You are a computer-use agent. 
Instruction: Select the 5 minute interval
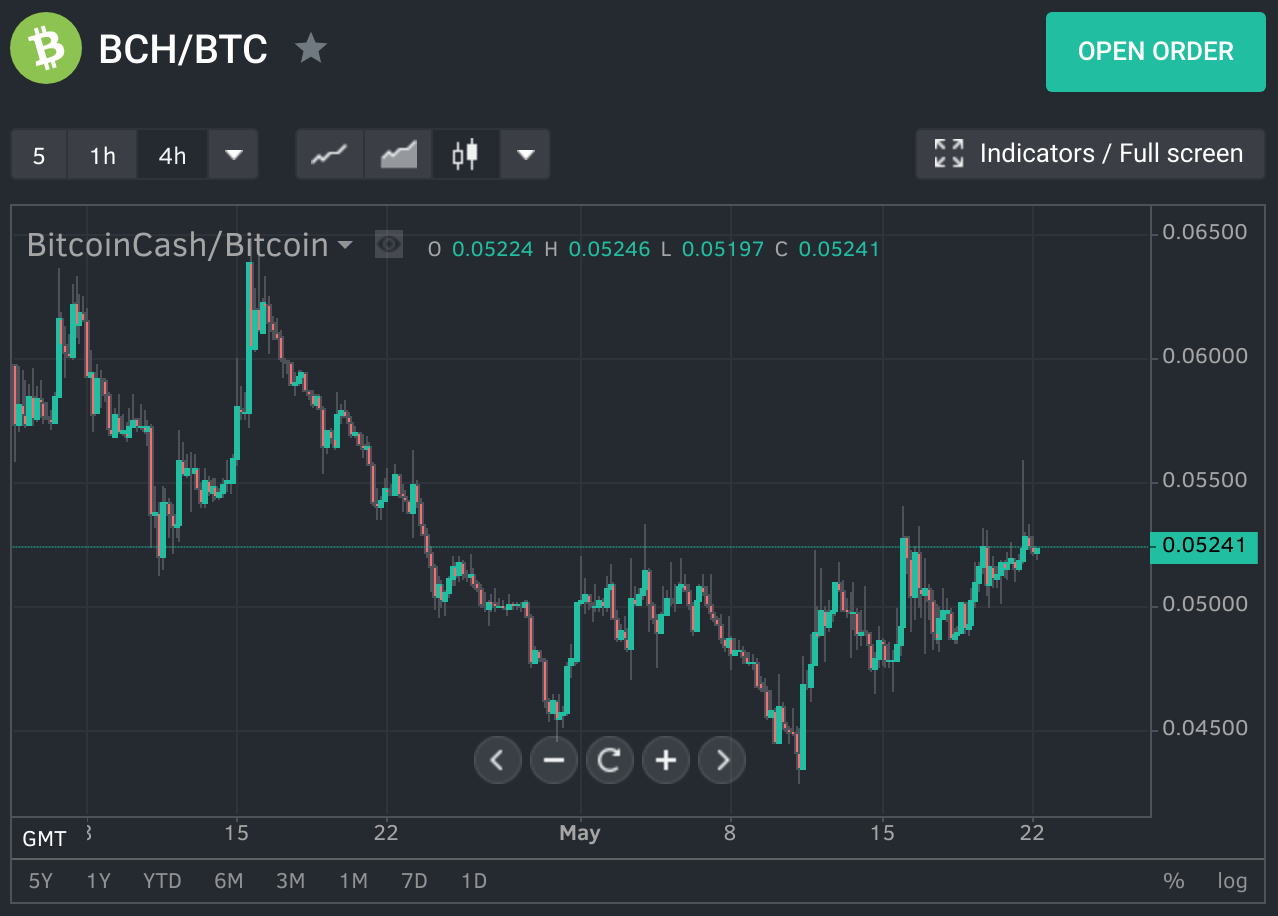[39, 154]
